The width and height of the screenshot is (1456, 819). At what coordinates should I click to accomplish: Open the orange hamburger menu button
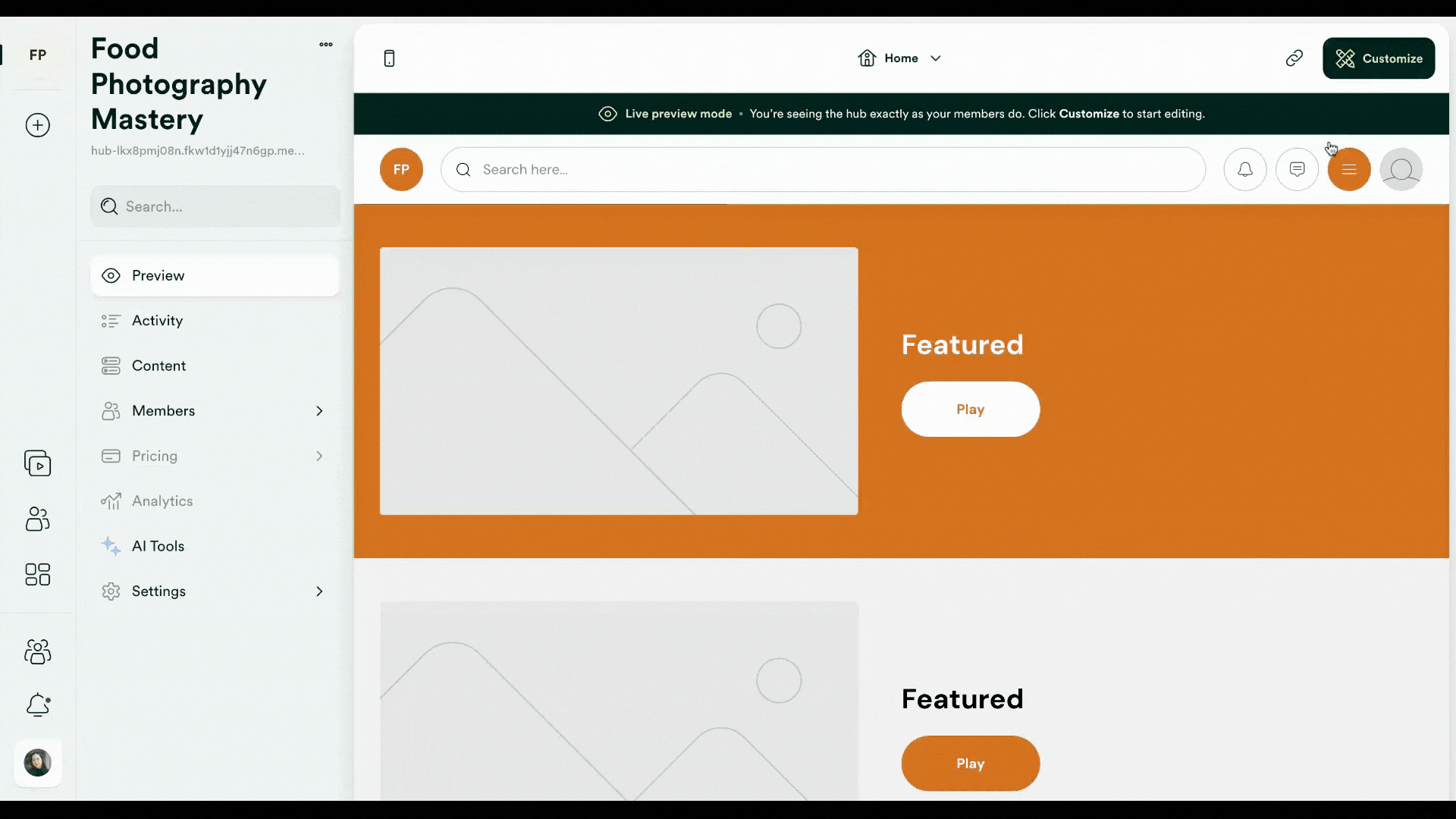coord(1349,169)
